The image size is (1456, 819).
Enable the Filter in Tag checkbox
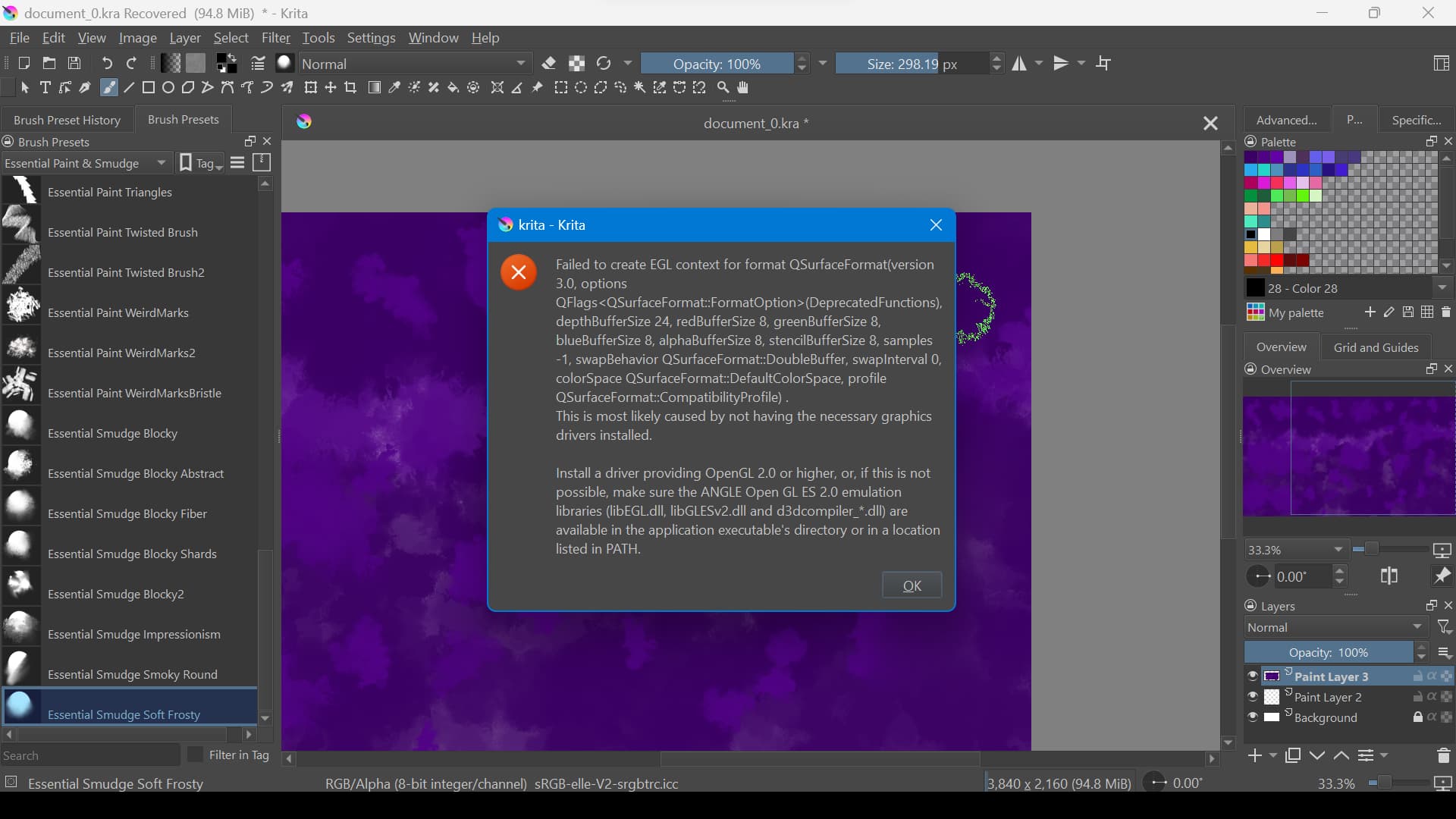coord(196,755)
